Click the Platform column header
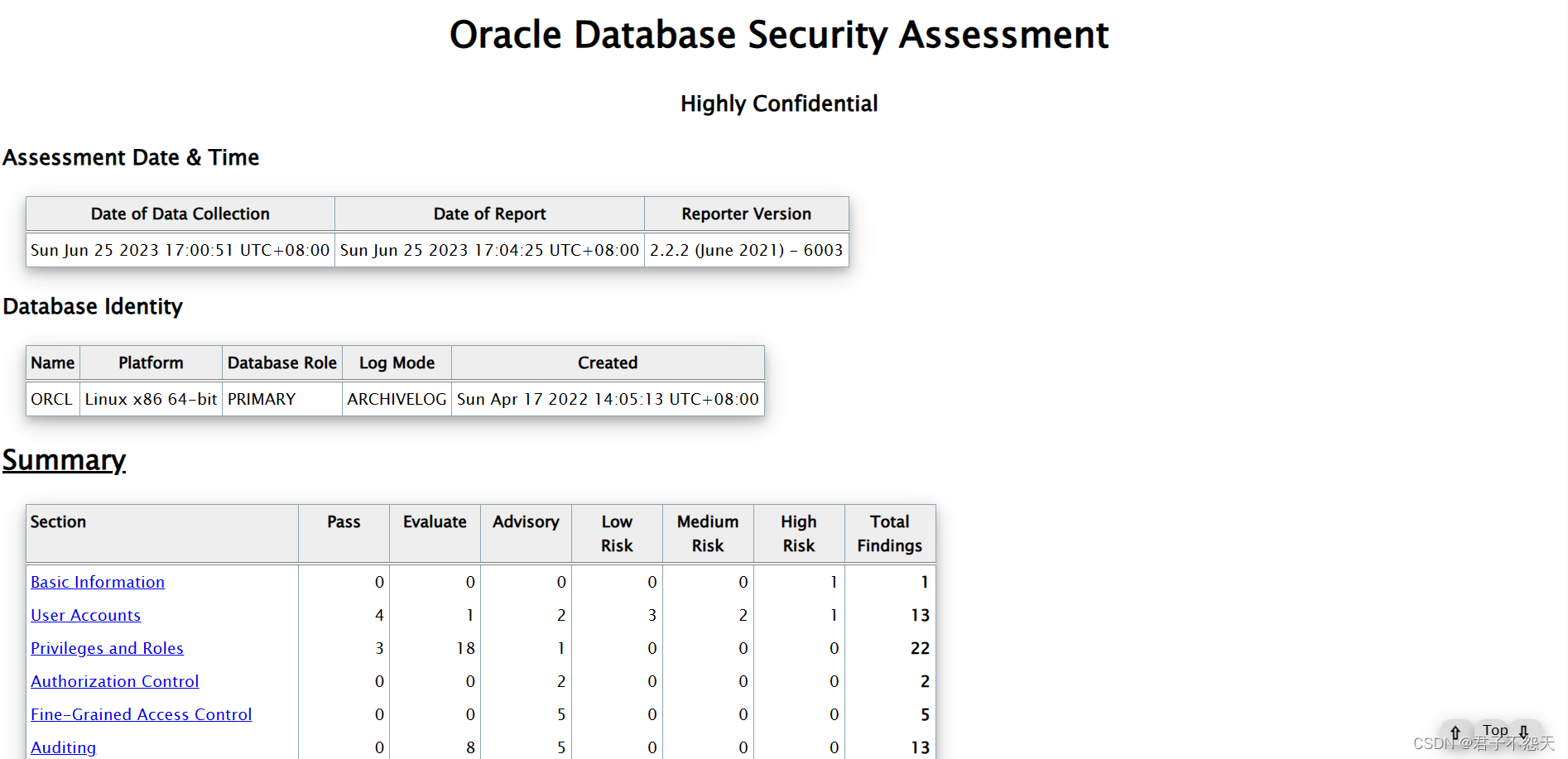Image resolution: width=1568 pixels, height=759 pixels. tap(151, 363)
